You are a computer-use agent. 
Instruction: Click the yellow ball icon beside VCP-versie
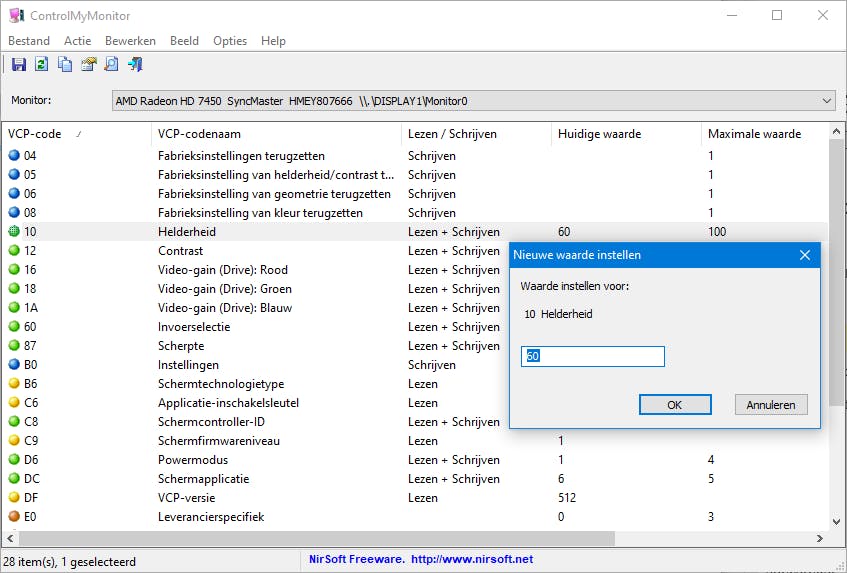pos(14,498)
